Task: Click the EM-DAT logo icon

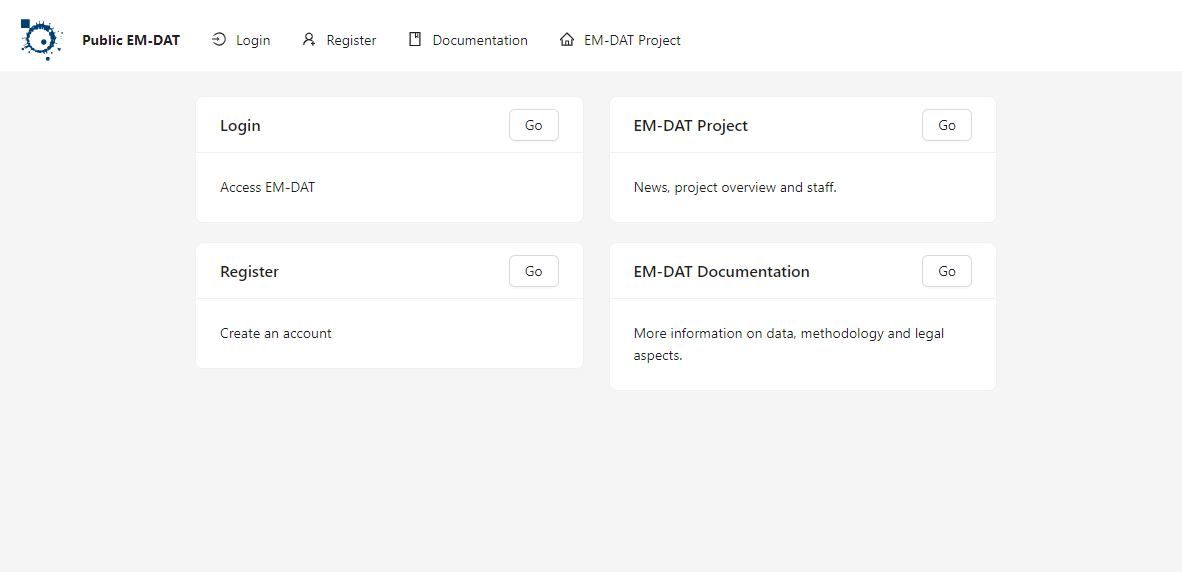Action: click(41, 40)
